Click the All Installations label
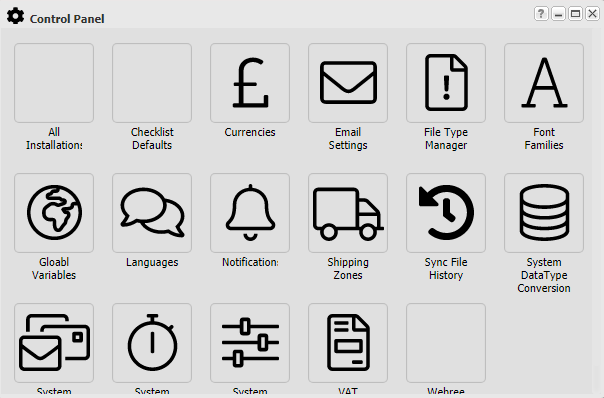Image resolution: width=604 pixels, height=398 pixels. (54, 139)
